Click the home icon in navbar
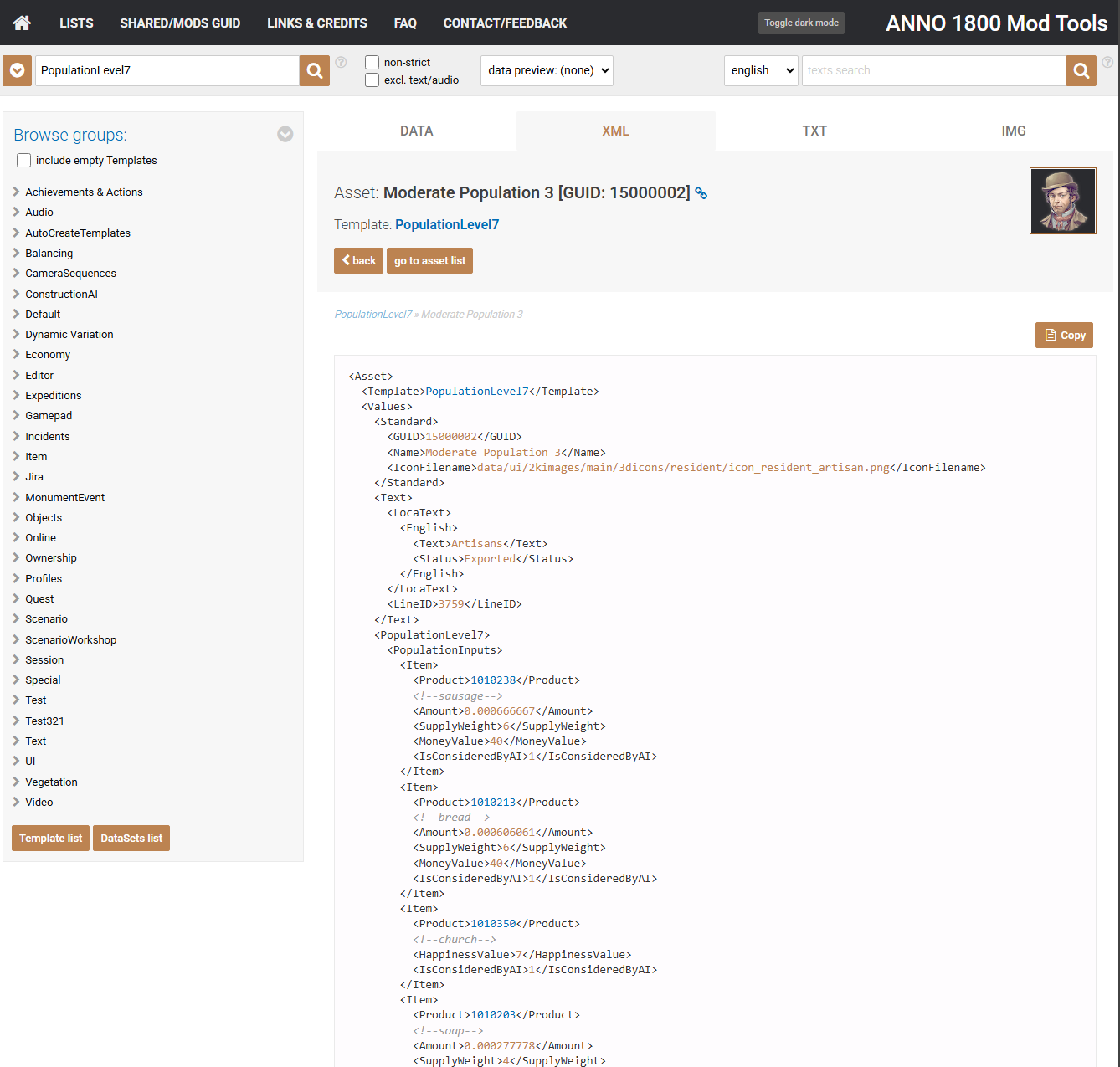This screenshot has width=1120, height=1067. pos(23,23)
